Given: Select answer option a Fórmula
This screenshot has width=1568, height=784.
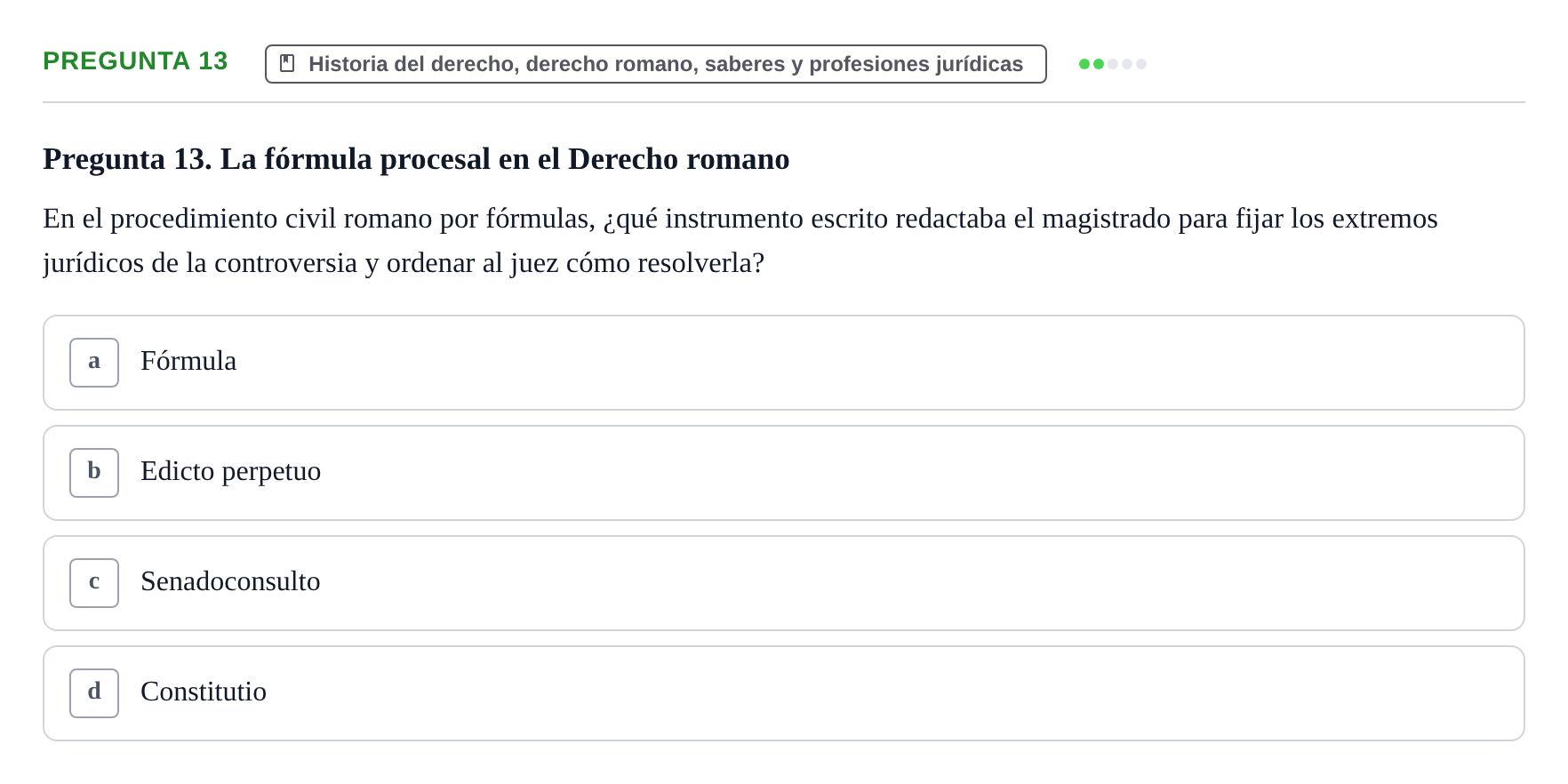Looking at the screenshot, I should pyautogui.click(x=783, y=363).
